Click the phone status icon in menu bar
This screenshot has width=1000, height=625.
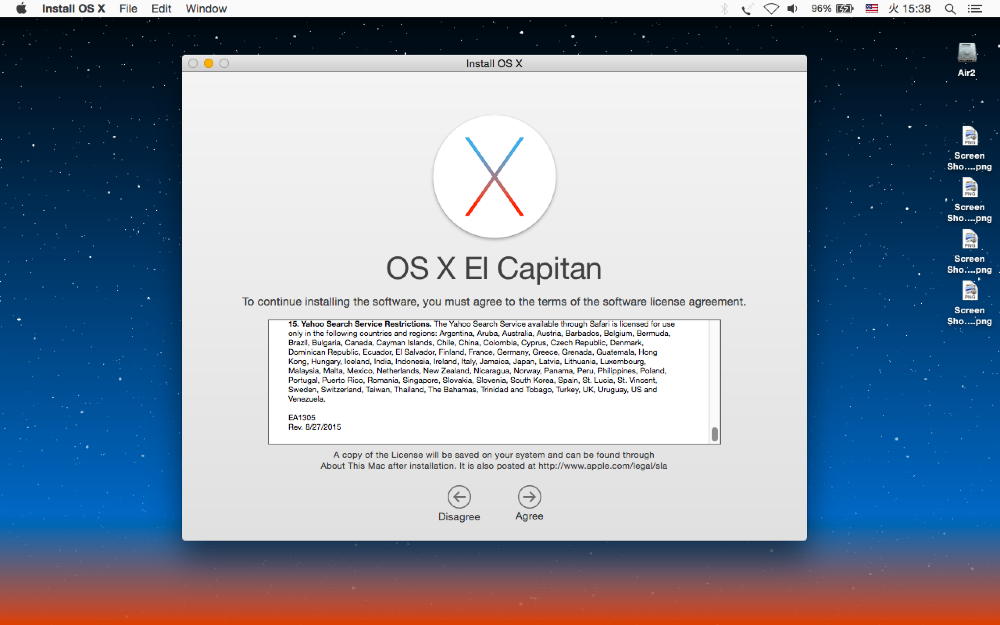coord(747,8)
